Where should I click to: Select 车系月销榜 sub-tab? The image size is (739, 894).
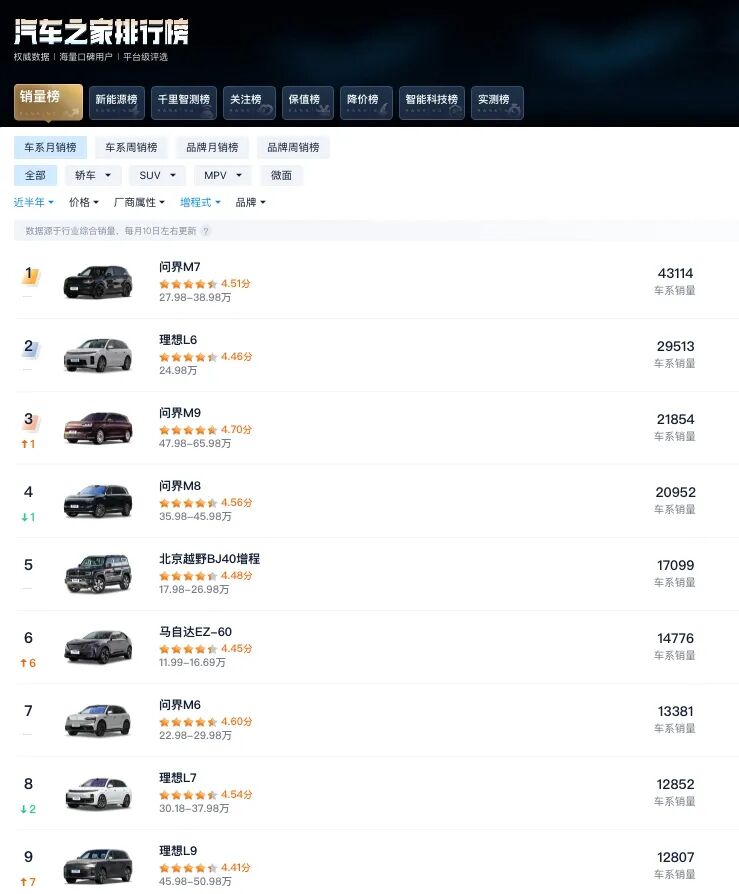(x=50, y=147)
